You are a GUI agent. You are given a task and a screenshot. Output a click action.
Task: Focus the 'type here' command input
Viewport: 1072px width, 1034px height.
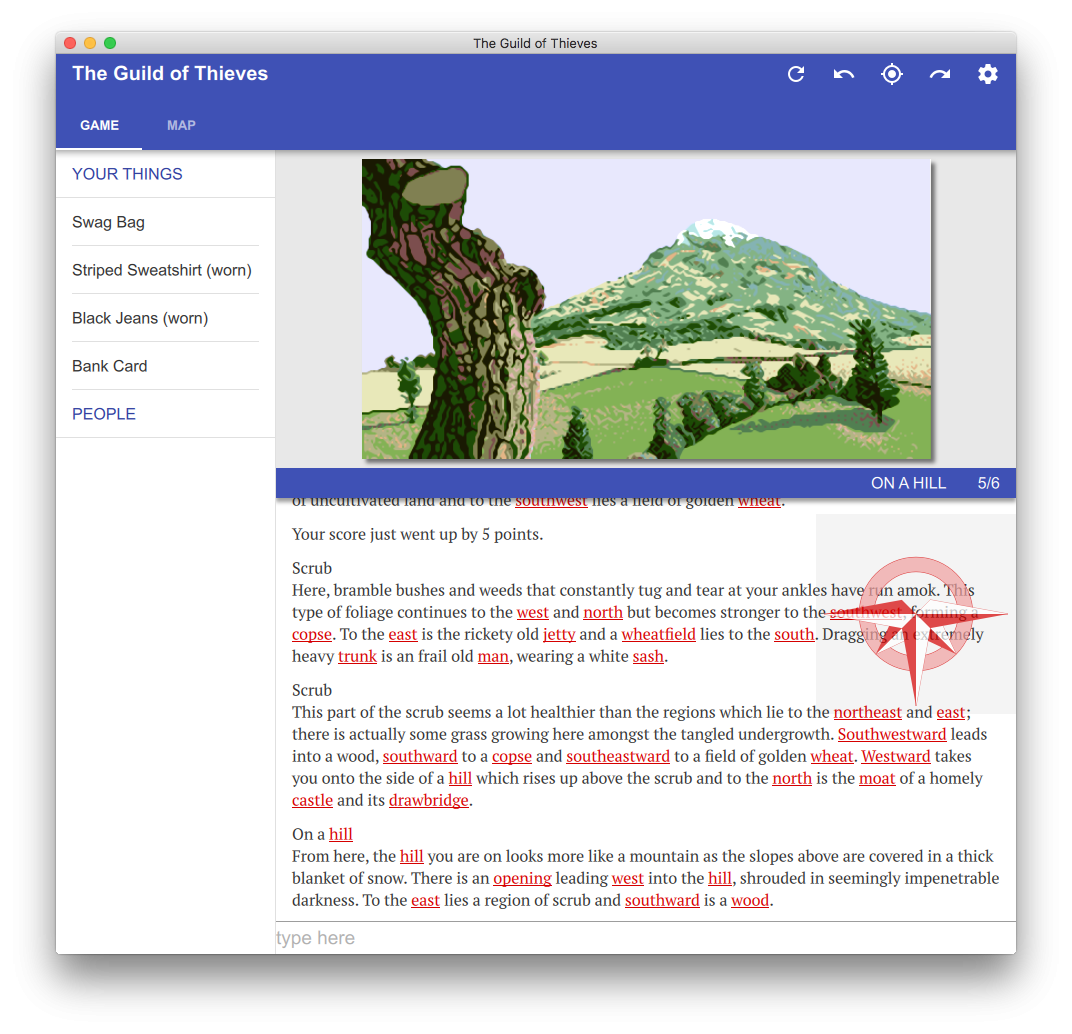coord(640,938)
